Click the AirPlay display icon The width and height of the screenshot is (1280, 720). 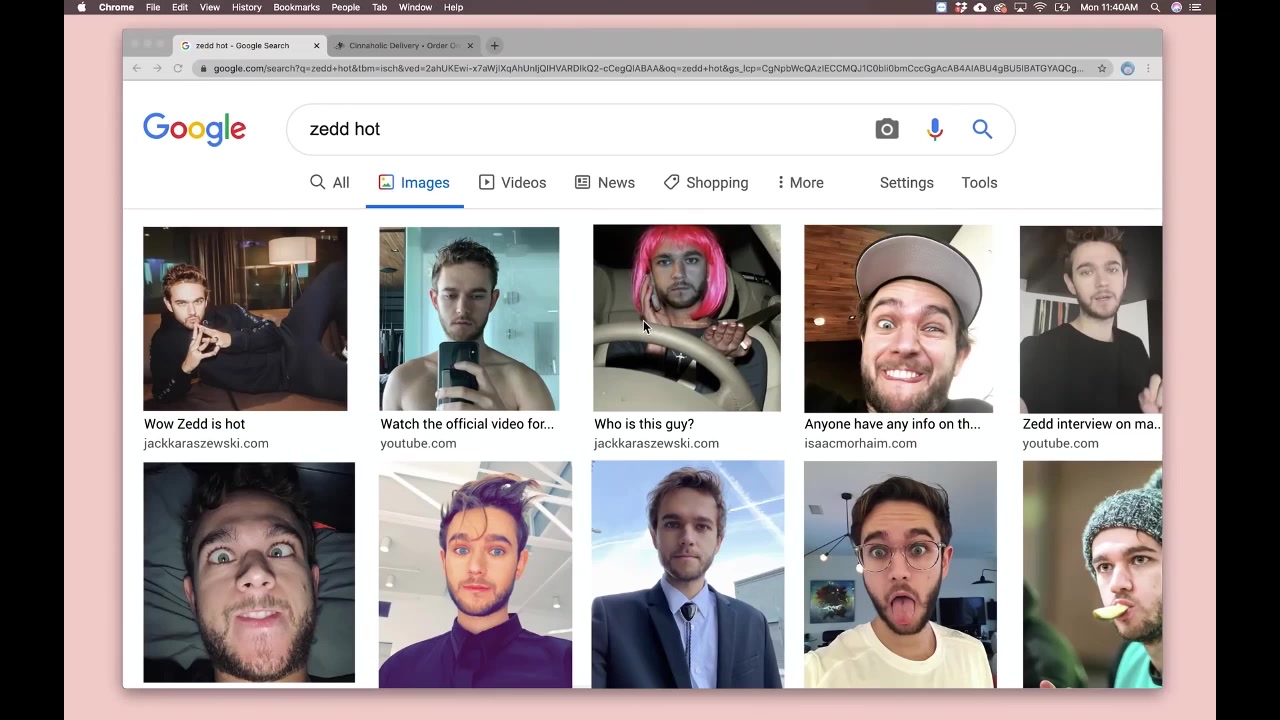click(1020, 7)
